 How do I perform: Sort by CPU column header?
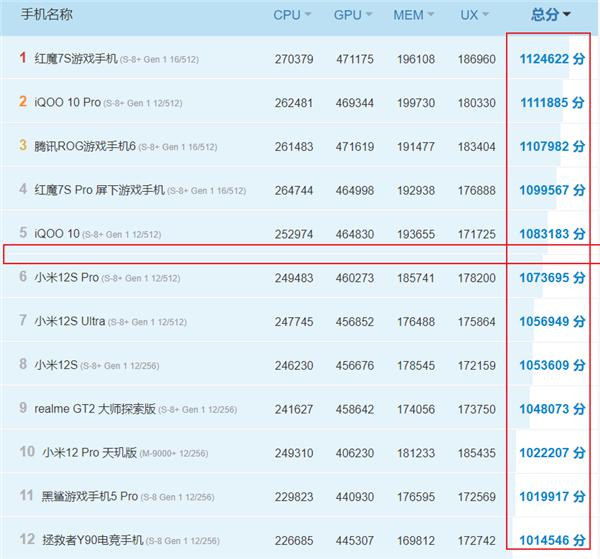[292, 15]
